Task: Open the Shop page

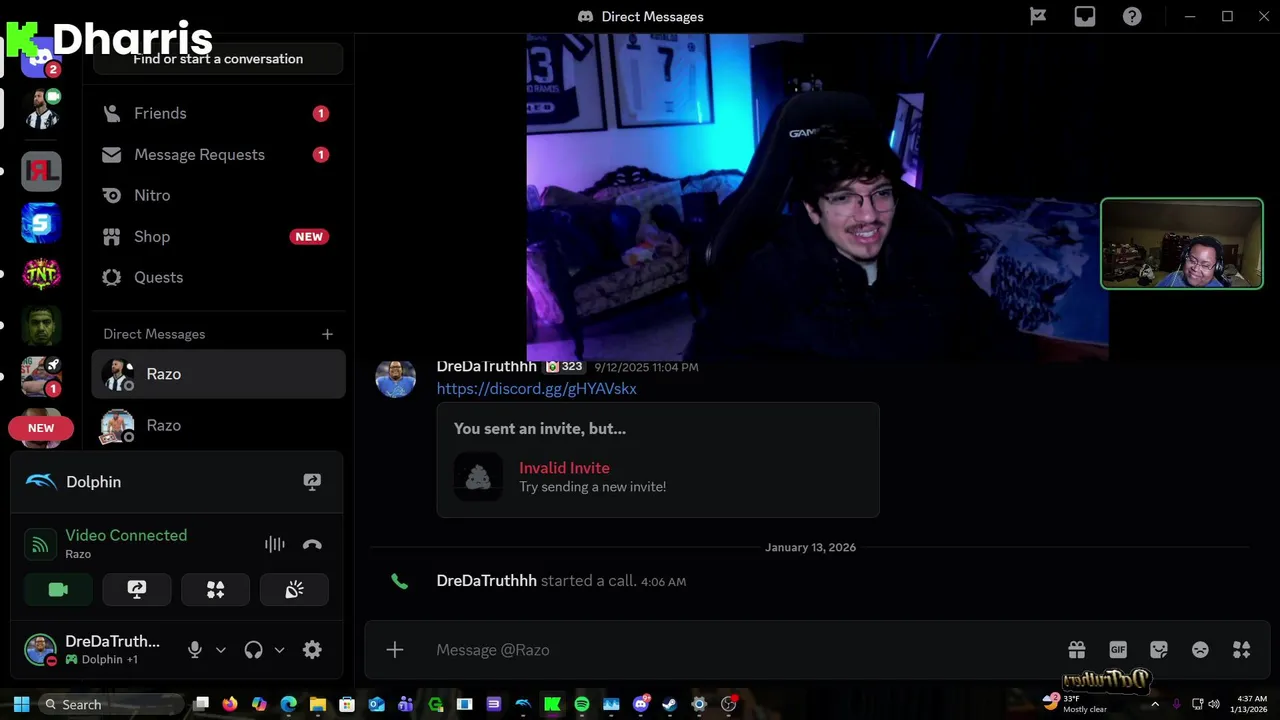Action: [218, 236]
